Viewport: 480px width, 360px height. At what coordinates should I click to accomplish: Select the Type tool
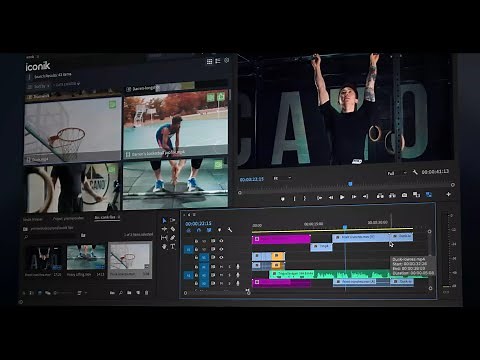click(173, 247)
